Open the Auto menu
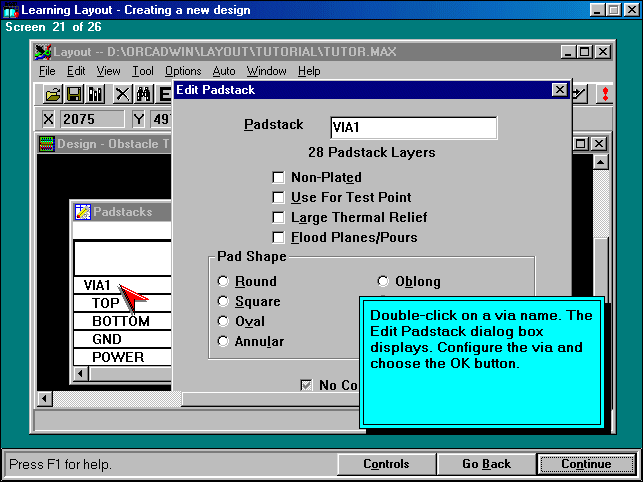Viewport: 643px width, 482px height. (x=224, y=71)
